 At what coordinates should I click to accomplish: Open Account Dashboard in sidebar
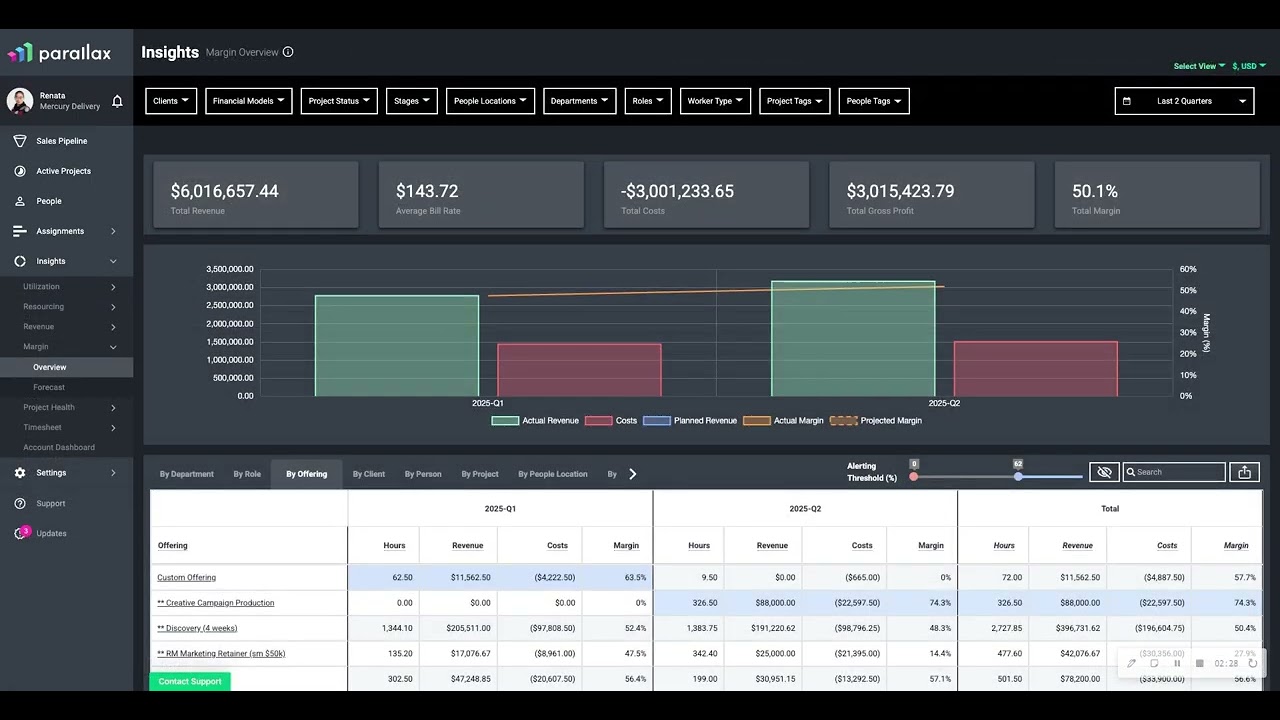59,448
